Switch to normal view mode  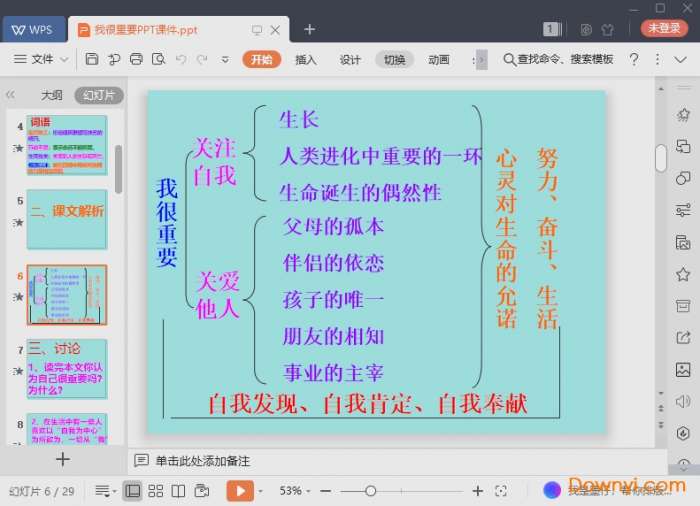click(x=133, y=491)
